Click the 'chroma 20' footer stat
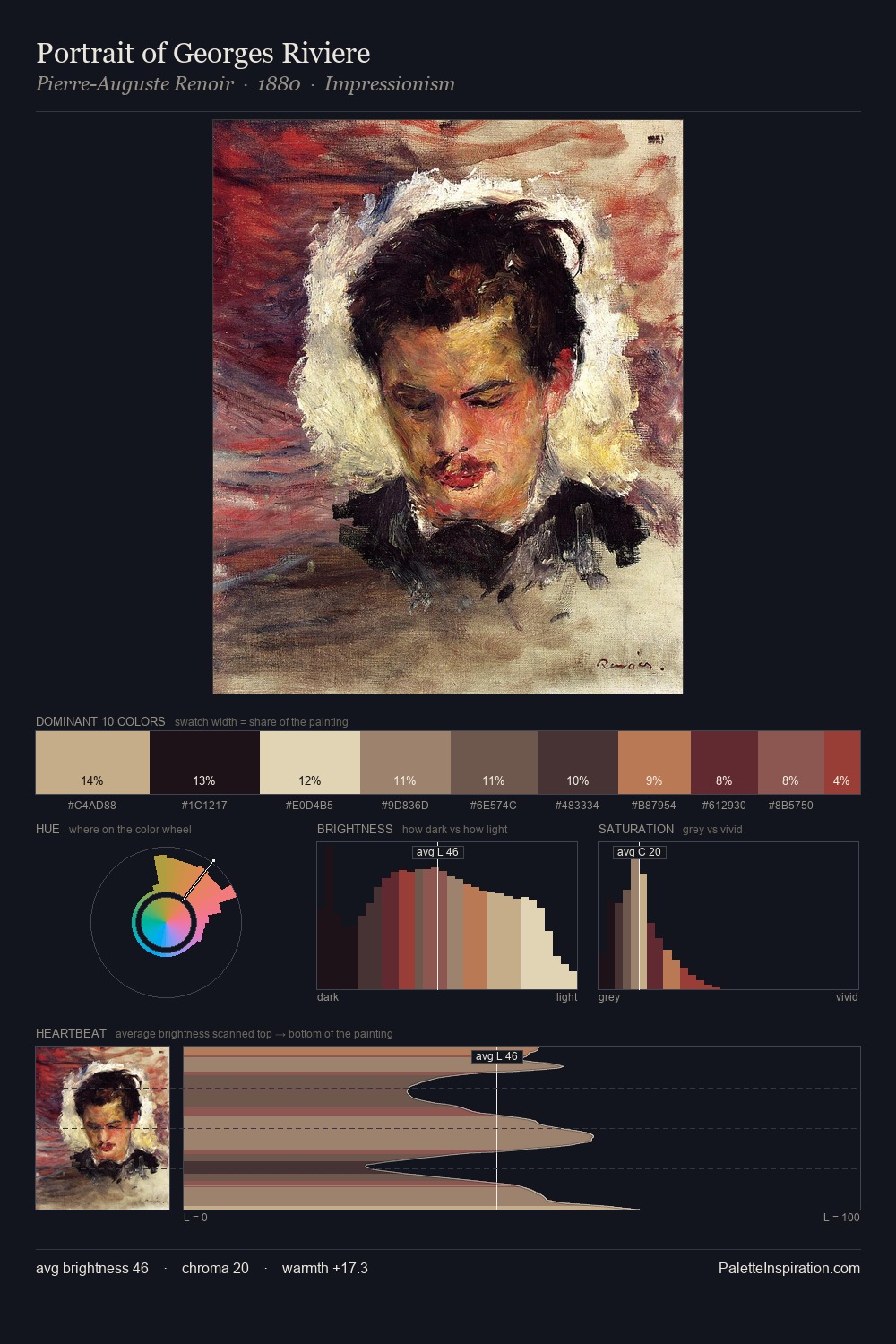 click(215, 1268)
